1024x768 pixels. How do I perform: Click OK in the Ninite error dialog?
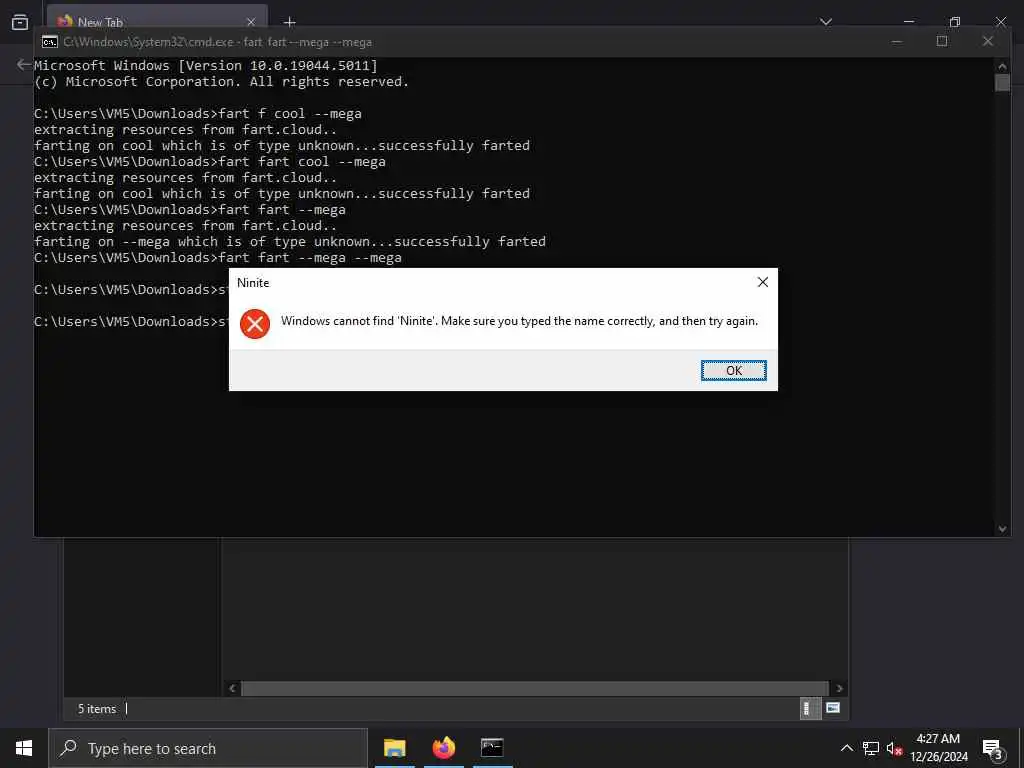733,370
